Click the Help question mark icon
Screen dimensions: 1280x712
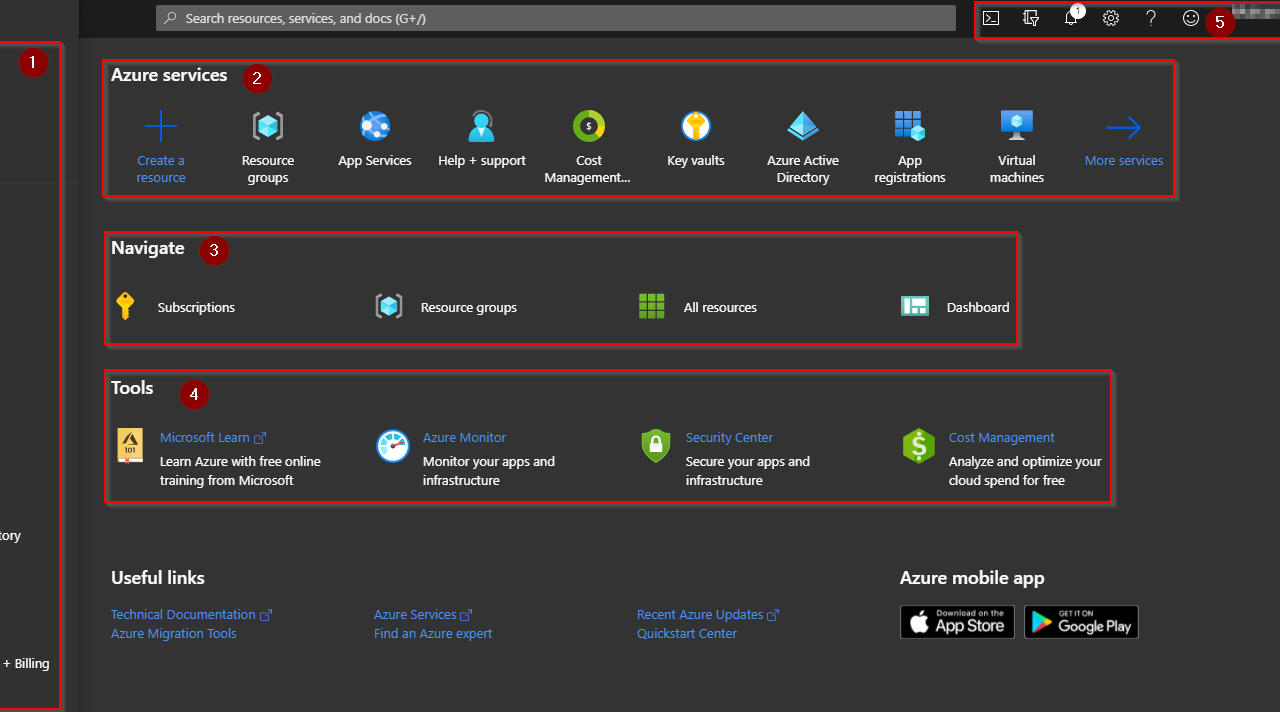[x=1151, y=18]
